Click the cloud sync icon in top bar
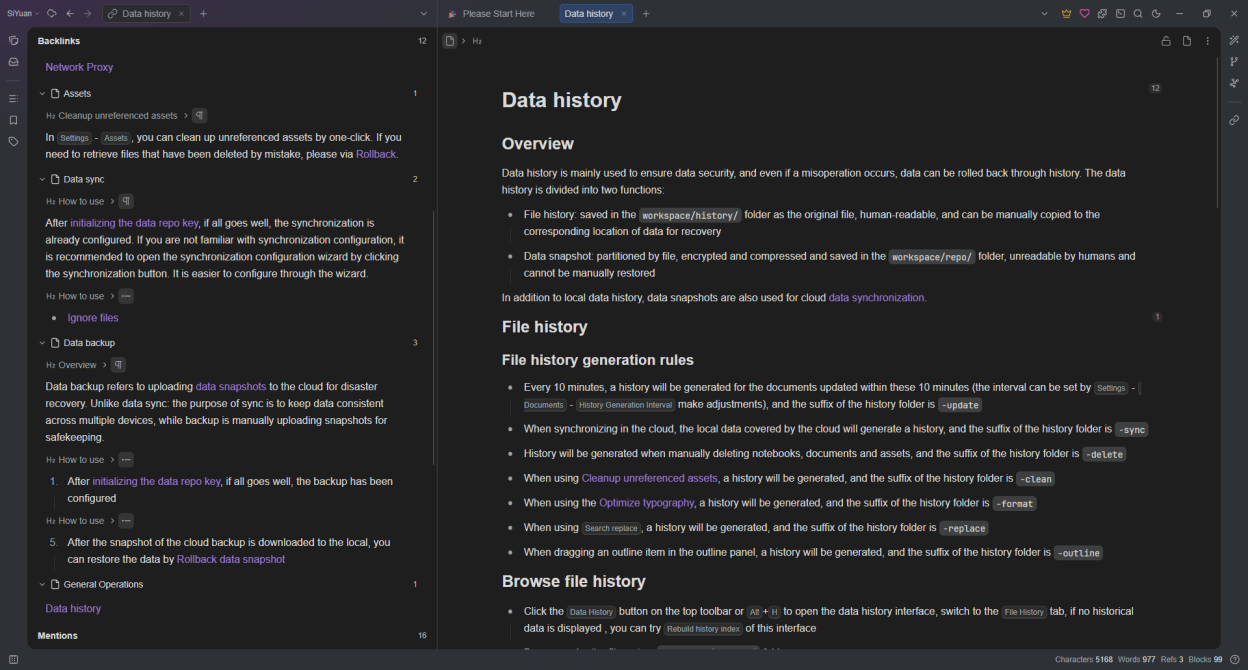This screenshot has width=1248, height=670. click(51, 14)
